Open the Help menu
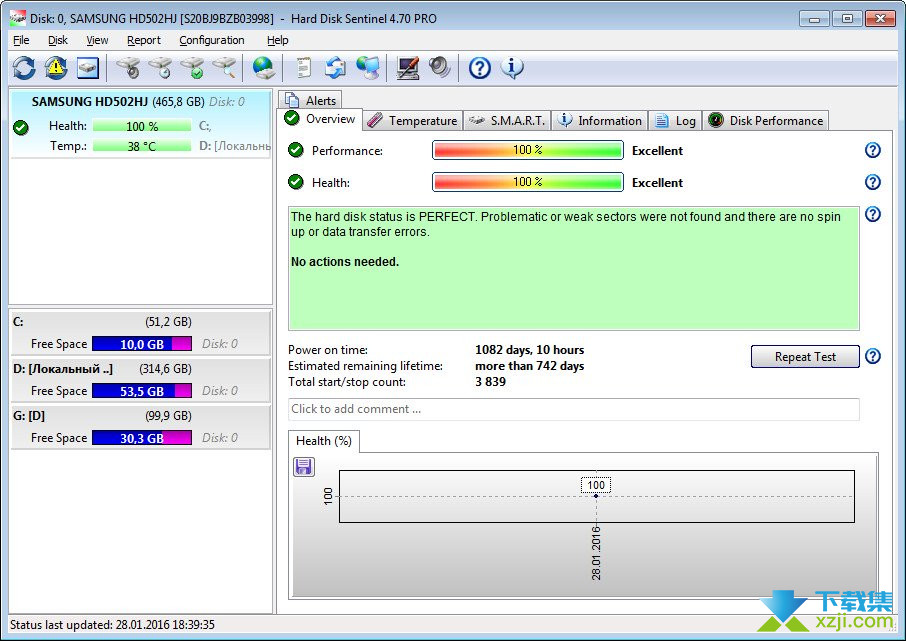 pos(277,40)
